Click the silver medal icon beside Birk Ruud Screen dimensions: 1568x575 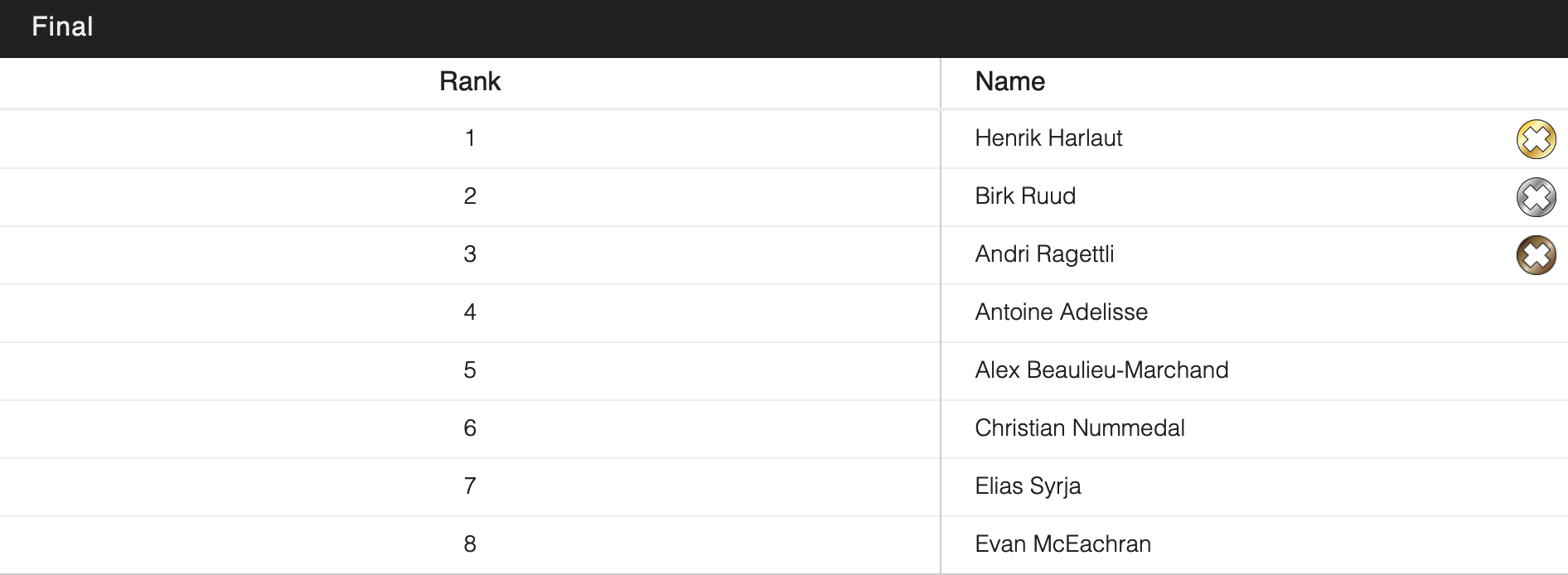pos(1536,197)
